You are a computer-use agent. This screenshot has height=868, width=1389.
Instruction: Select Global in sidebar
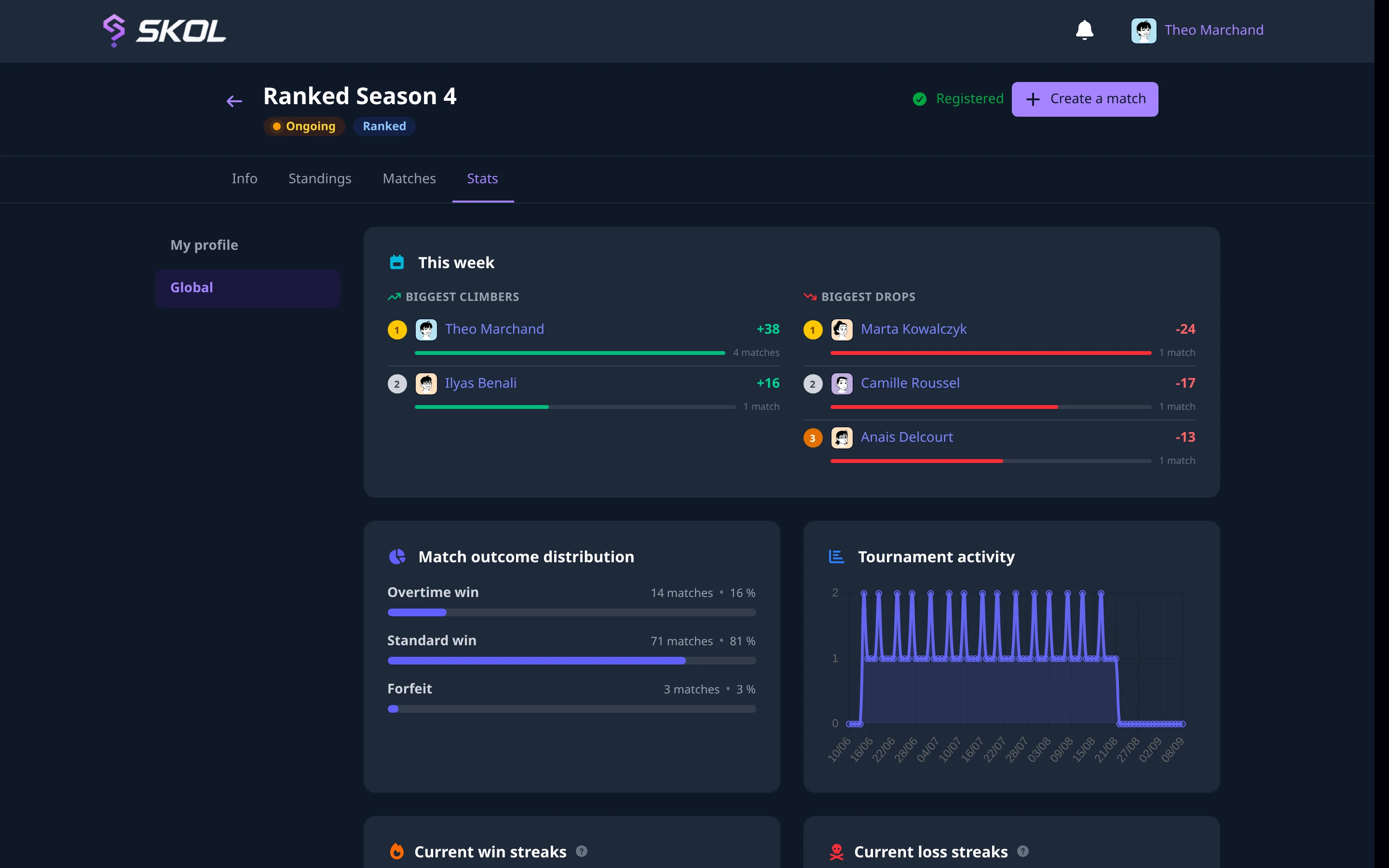tap(247, 288)
